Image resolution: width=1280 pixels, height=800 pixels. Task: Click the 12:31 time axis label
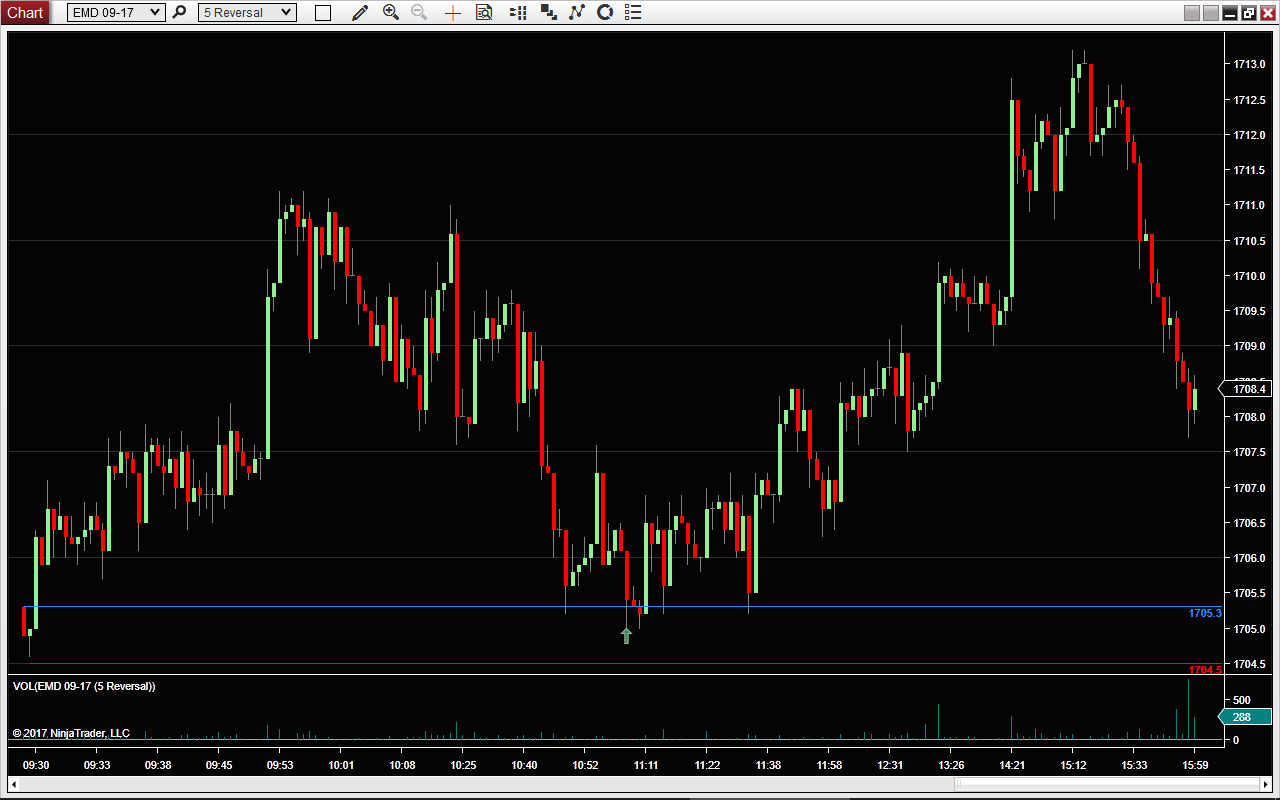890,765
